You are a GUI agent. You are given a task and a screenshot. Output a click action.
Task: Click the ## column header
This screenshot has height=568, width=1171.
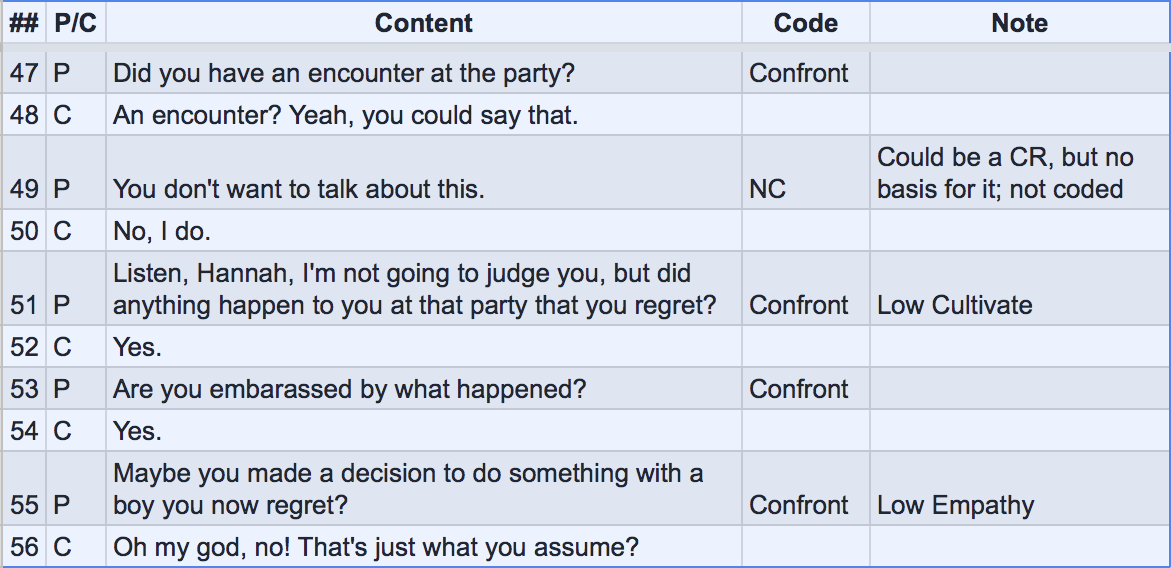click(23, 23)
